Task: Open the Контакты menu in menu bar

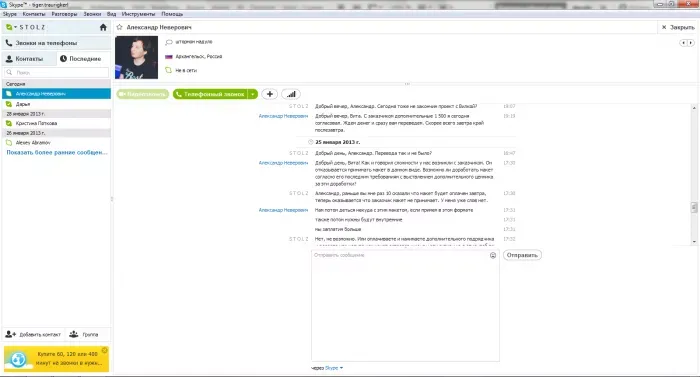Action: point(34,14)
